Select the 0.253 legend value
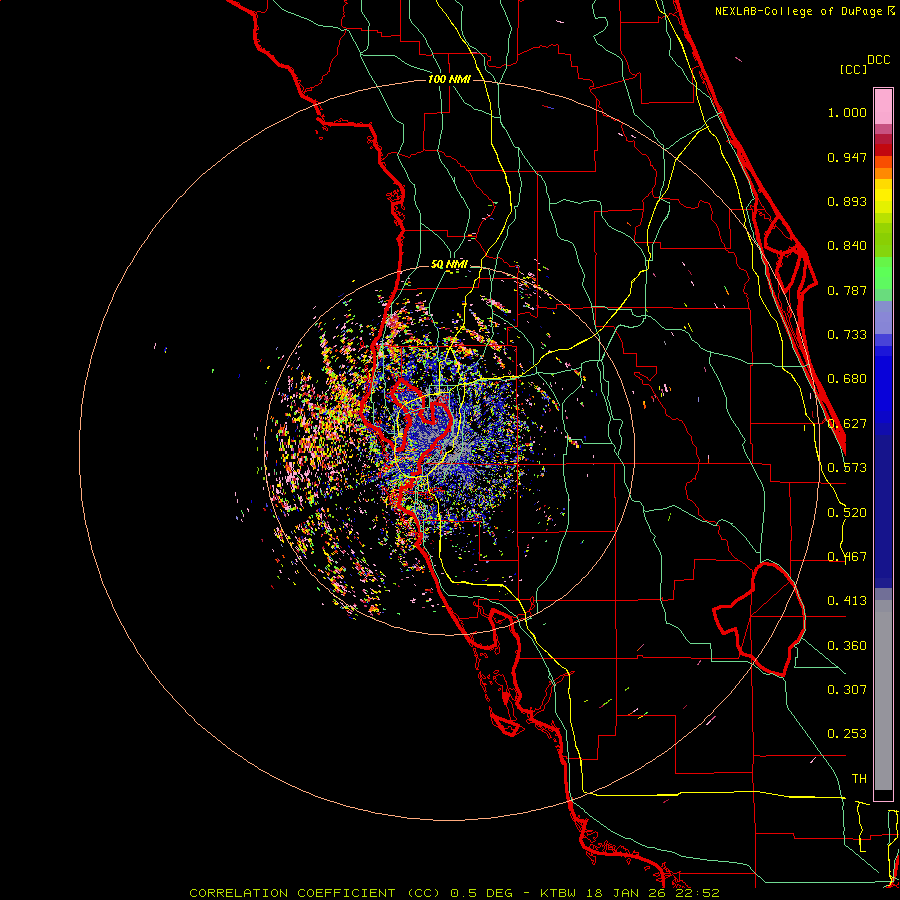The height and width of the screenshot is (900, 900). click(847, 734)
